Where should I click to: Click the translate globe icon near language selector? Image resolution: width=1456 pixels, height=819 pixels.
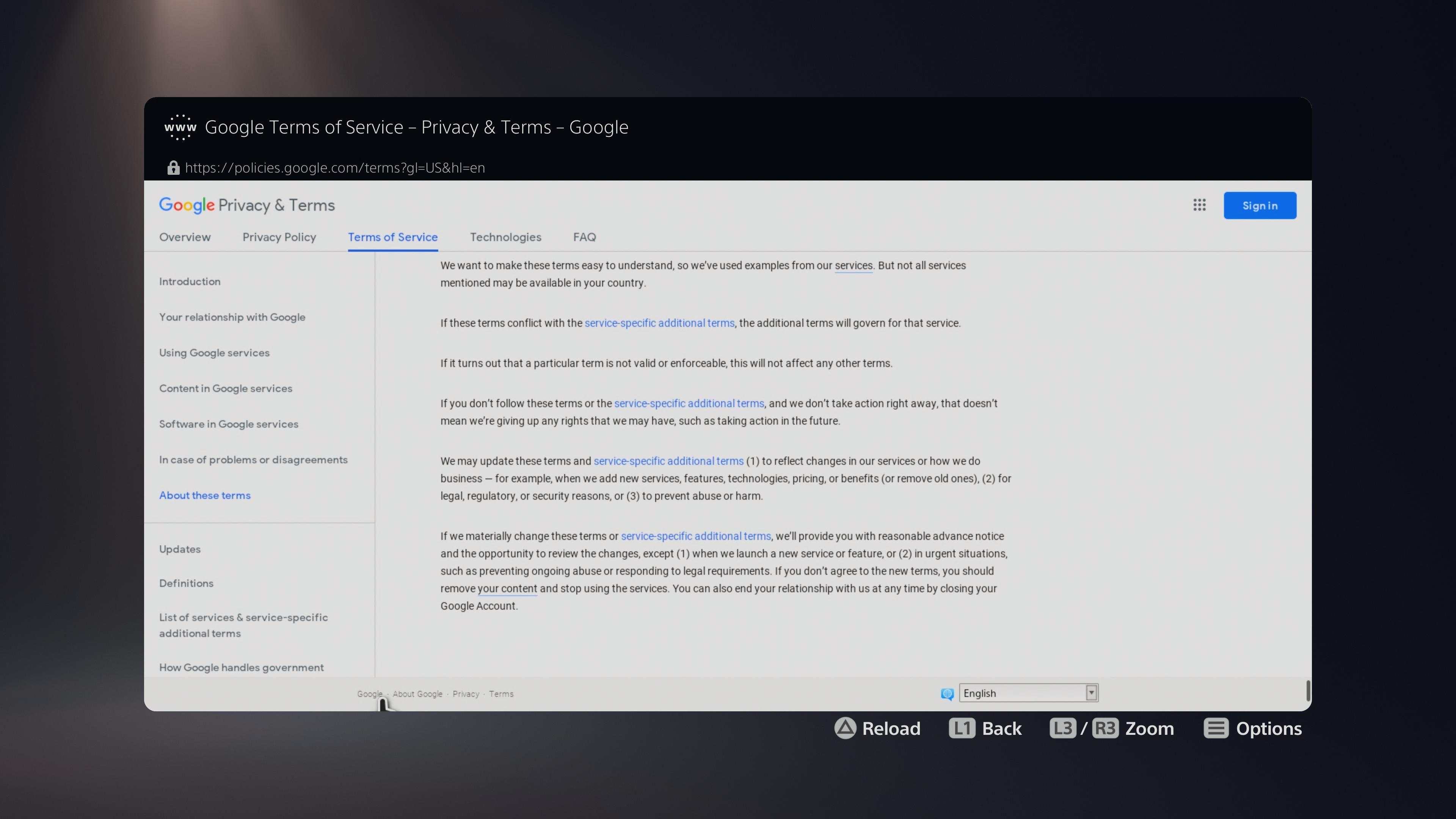(x=947, y=694)
